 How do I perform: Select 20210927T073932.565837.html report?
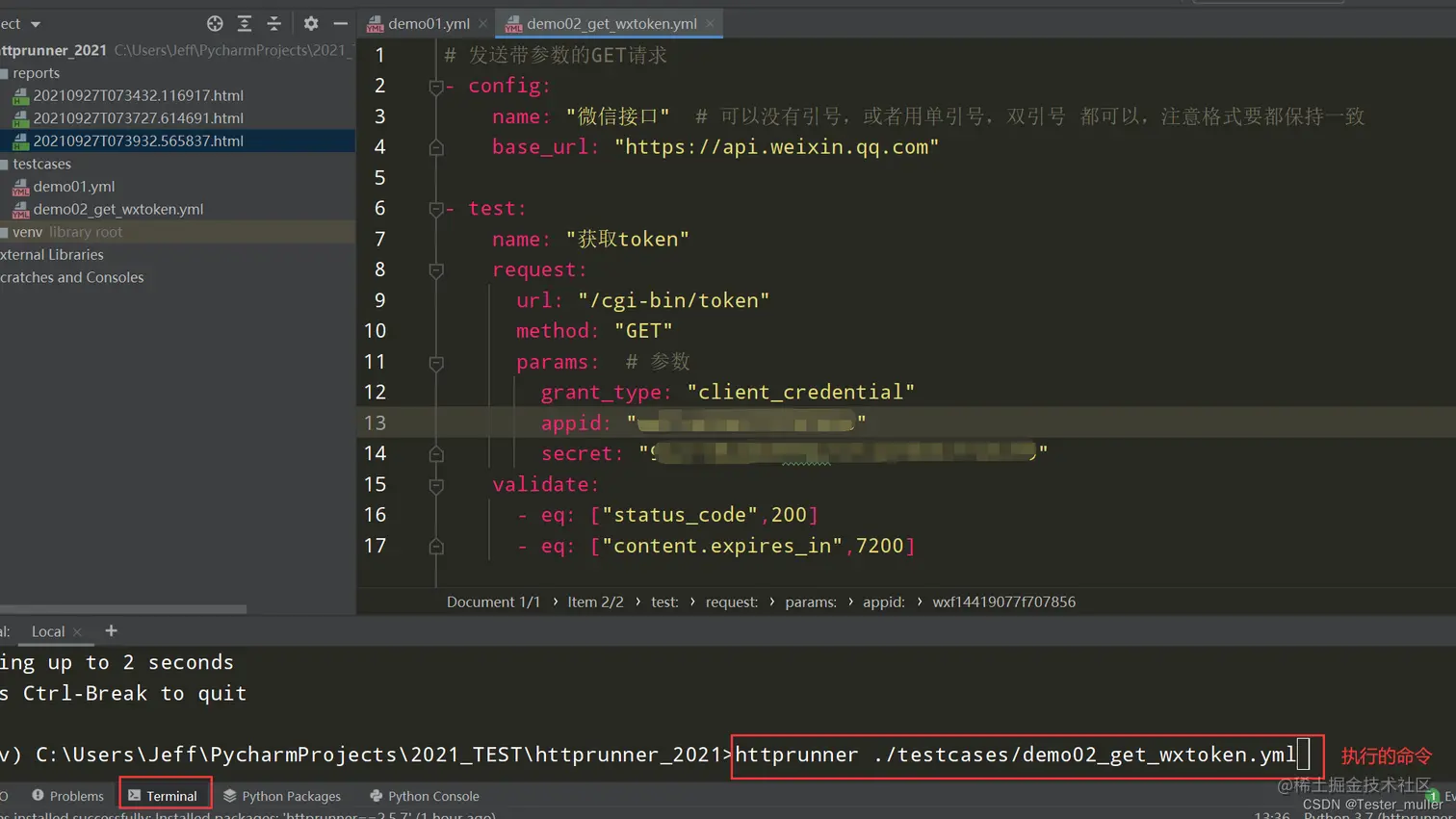point(138,141)
